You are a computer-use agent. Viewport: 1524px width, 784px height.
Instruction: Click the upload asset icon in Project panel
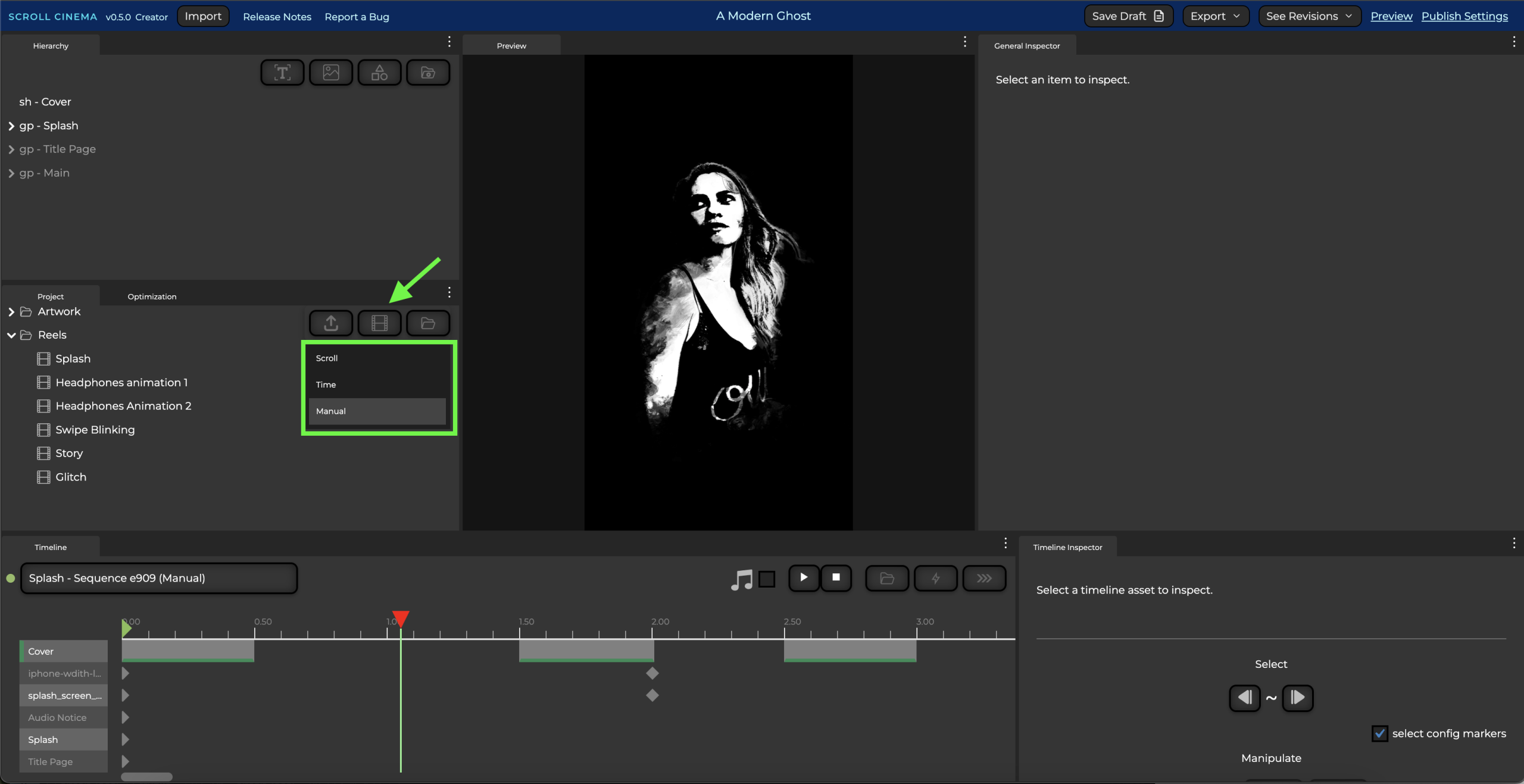pos(331,323)
